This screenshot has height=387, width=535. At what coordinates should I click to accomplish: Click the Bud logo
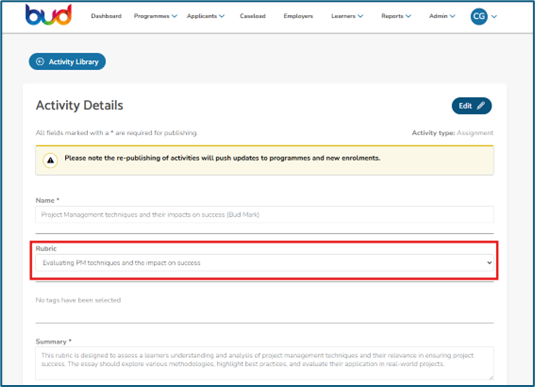(48, 15)
